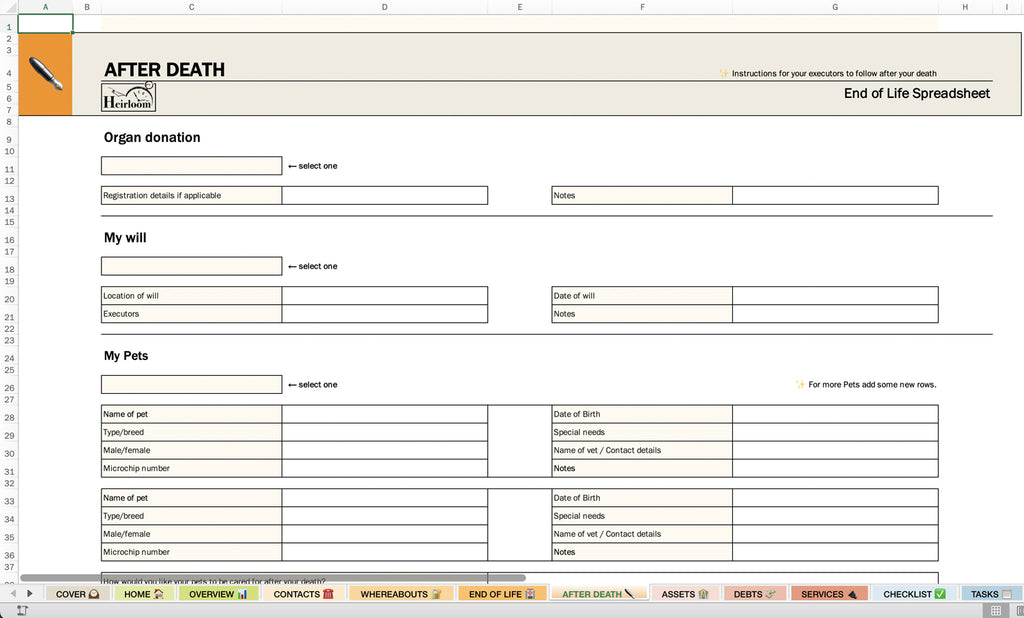Open the Organ donation select-one dropdown cell
Image resolution: width=1024 pixels, height=618 pixels.
[x=190, y=166]
